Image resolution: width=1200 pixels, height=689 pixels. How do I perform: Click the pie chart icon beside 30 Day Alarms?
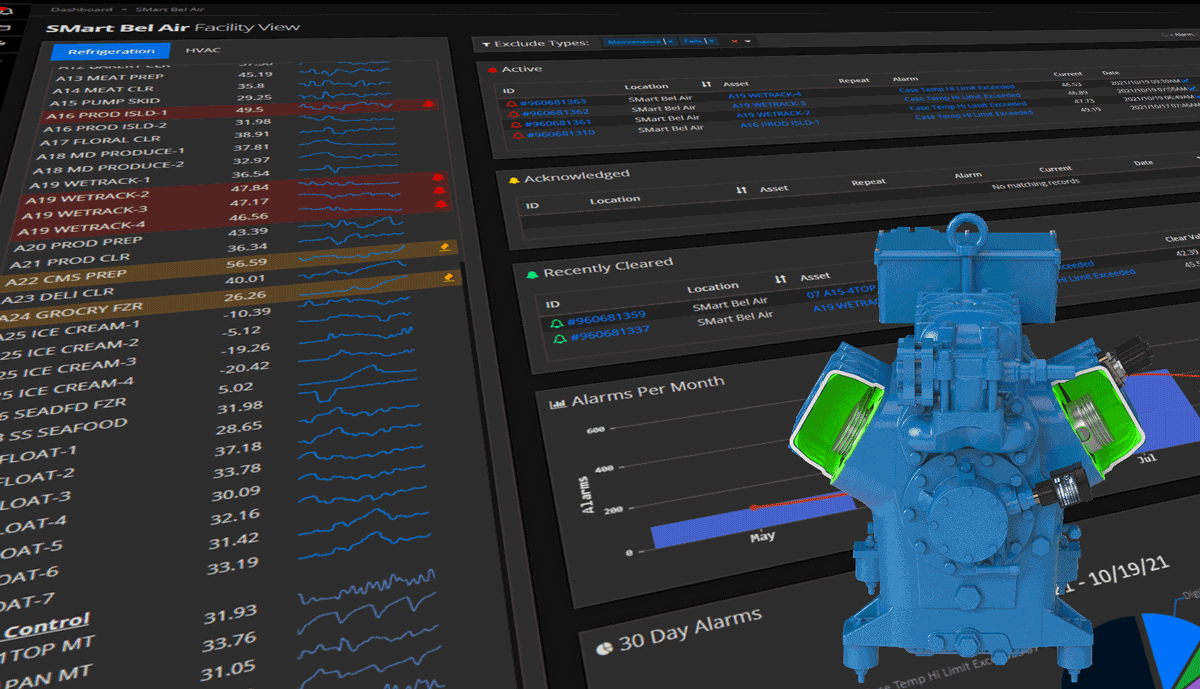[x=605, y=647]
